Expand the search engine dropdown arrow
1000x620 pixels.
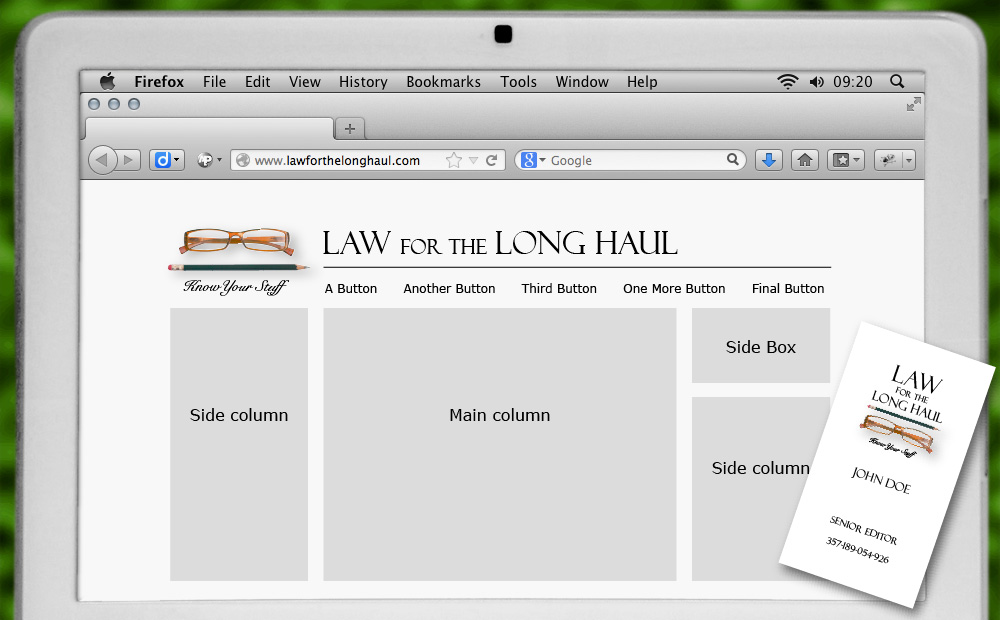coord(543,159)
